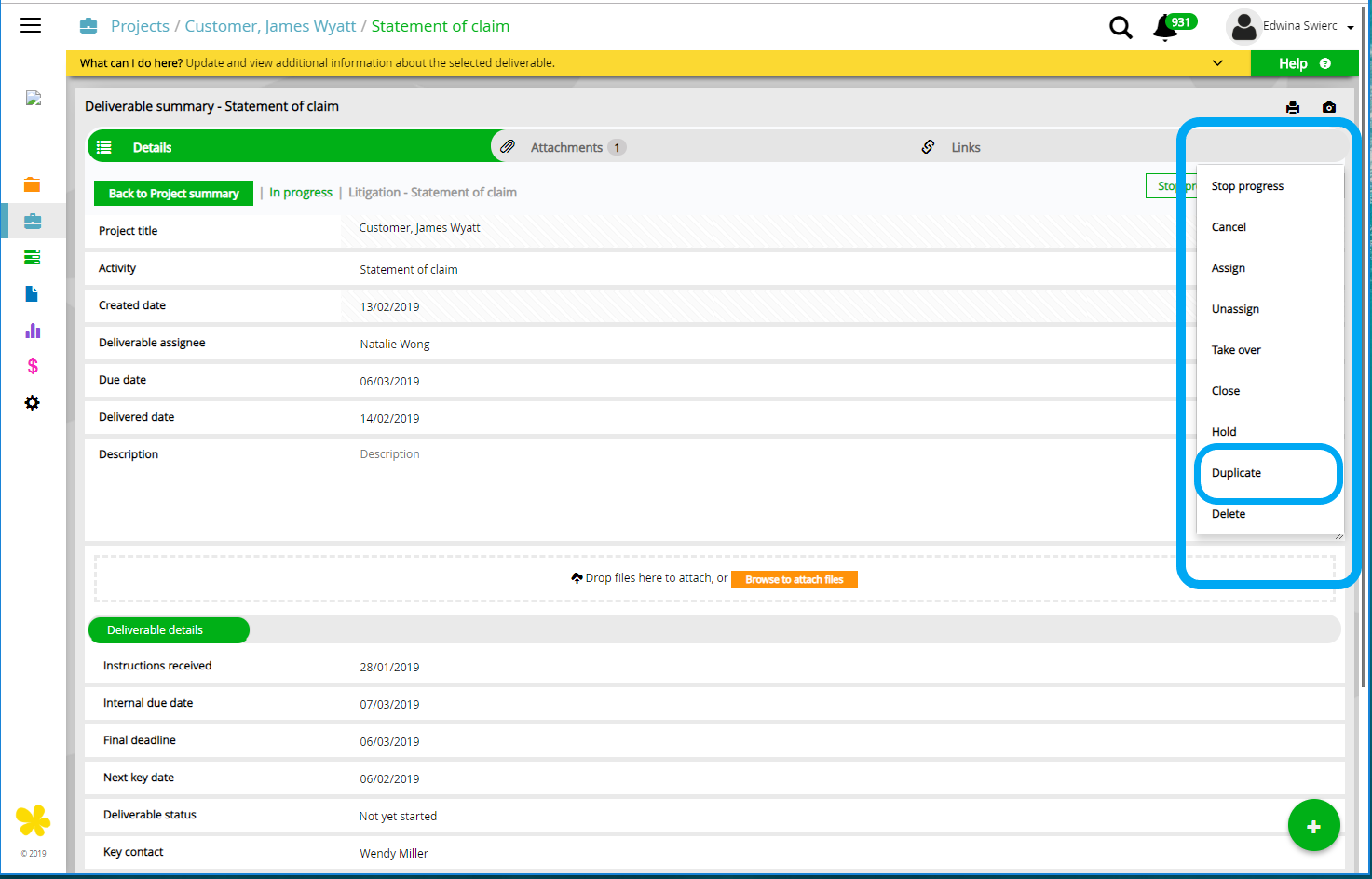Open the notifications bell
The image size is (1372, 879).
coord(1165,28)
